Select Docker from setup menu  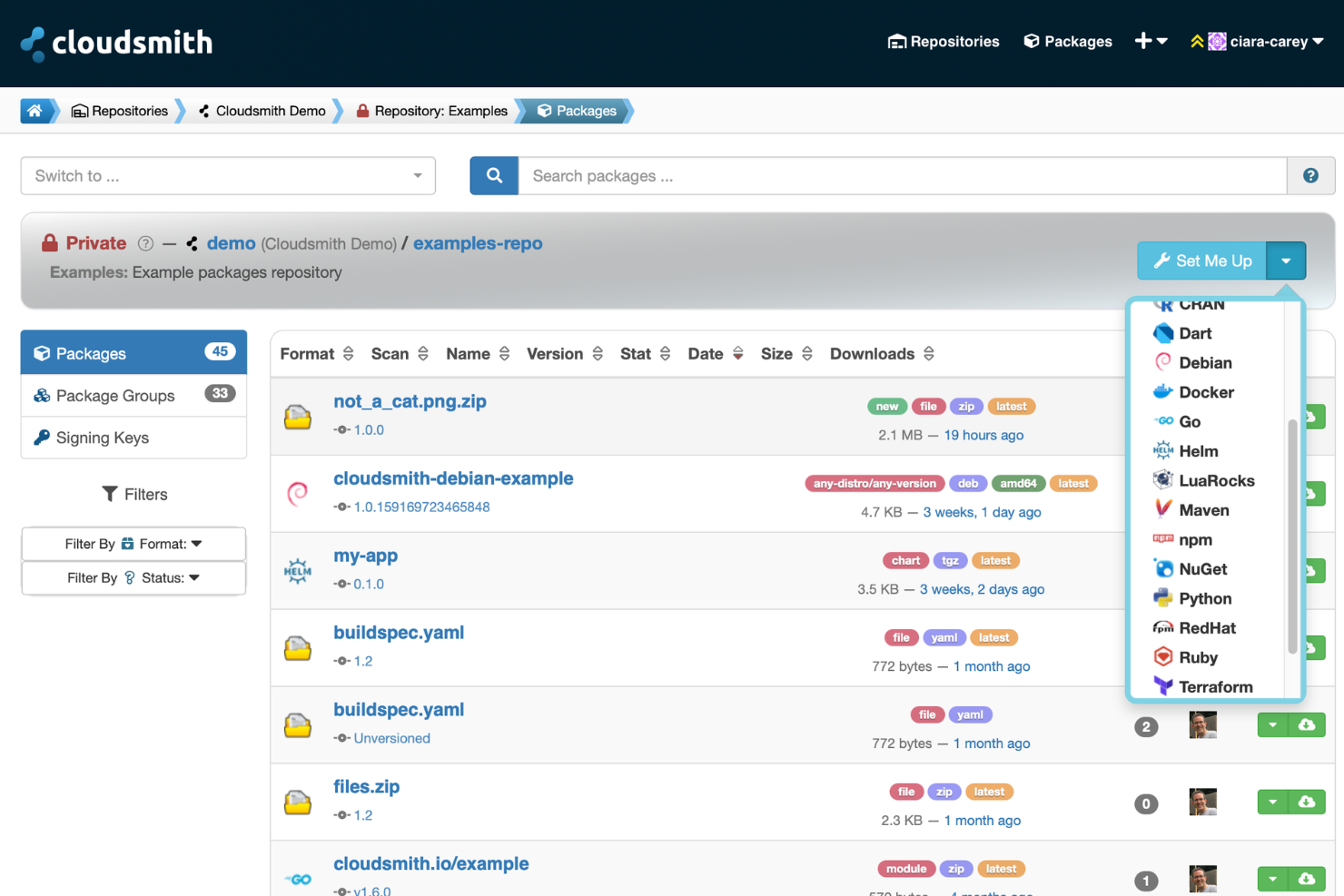1208,392
